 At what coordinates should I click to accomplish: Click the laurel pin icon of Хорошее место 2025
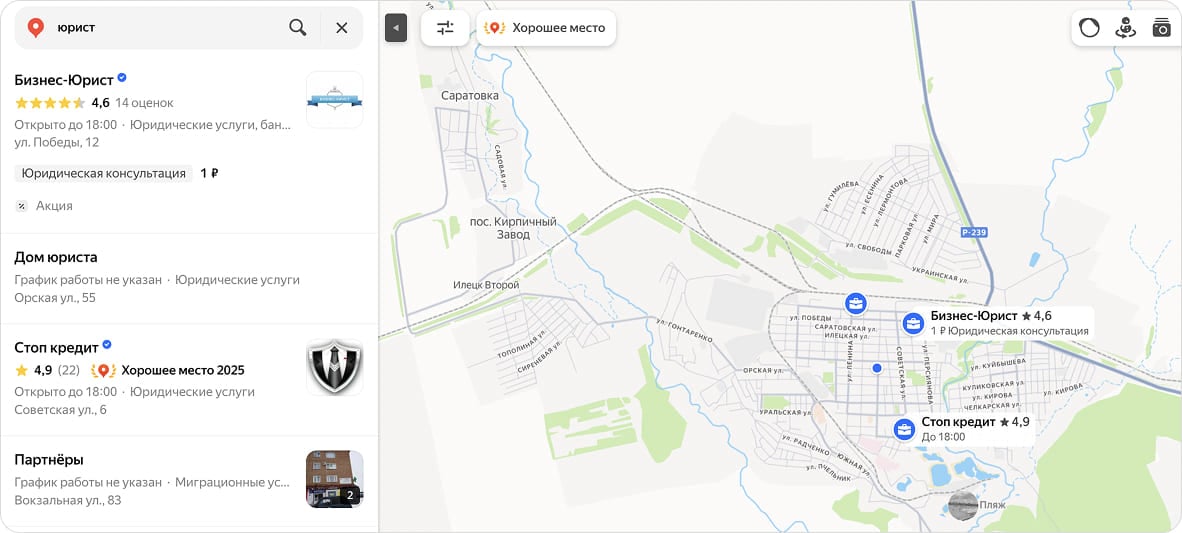pyautogui.click(x=103, y=371)
